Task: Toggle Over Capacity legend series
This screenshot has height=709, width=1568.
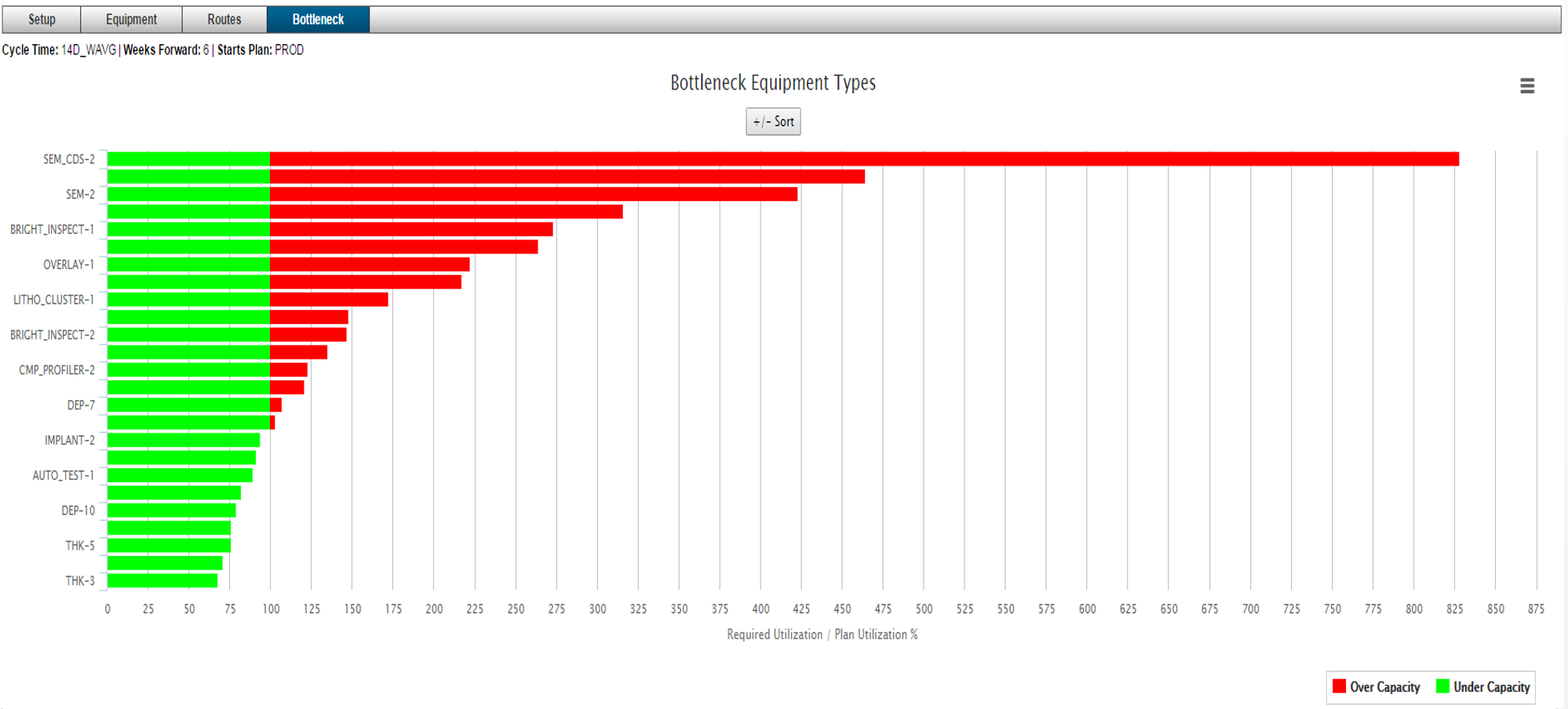Action: [1384, 687]
